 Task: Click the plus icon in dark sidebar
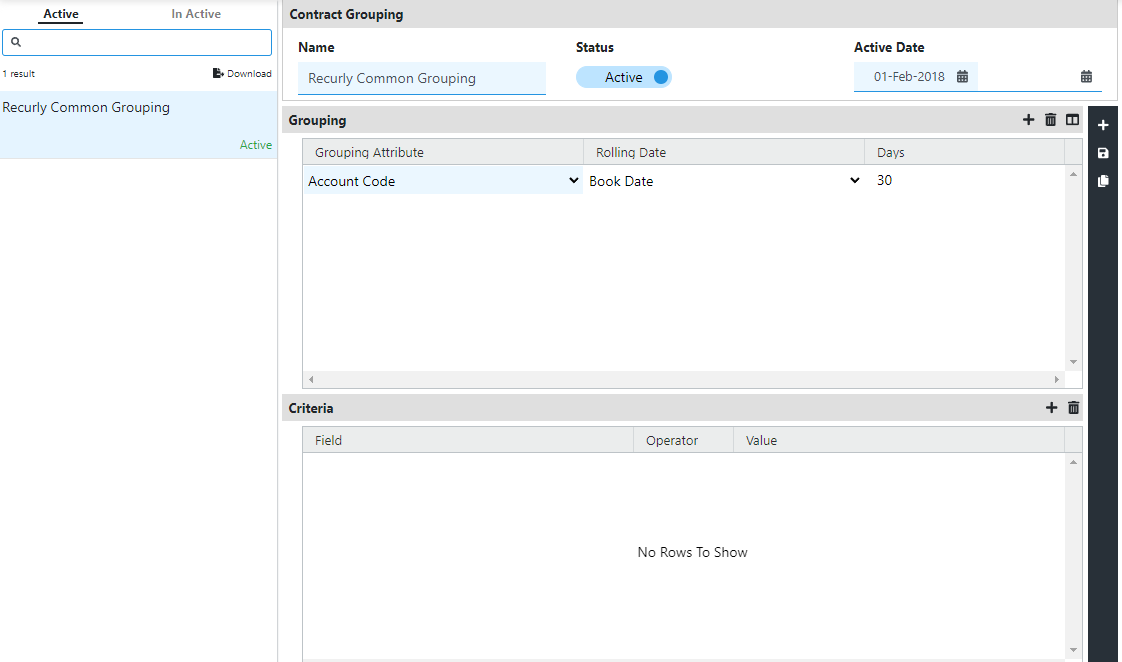(1103, 125)
